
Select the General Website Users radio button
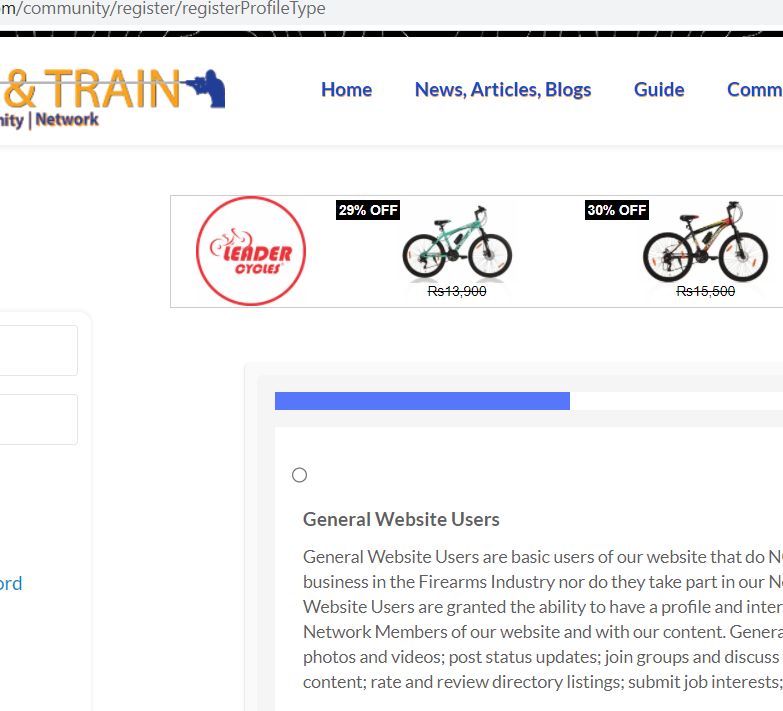pyautogui.click(x=300, y=475)
